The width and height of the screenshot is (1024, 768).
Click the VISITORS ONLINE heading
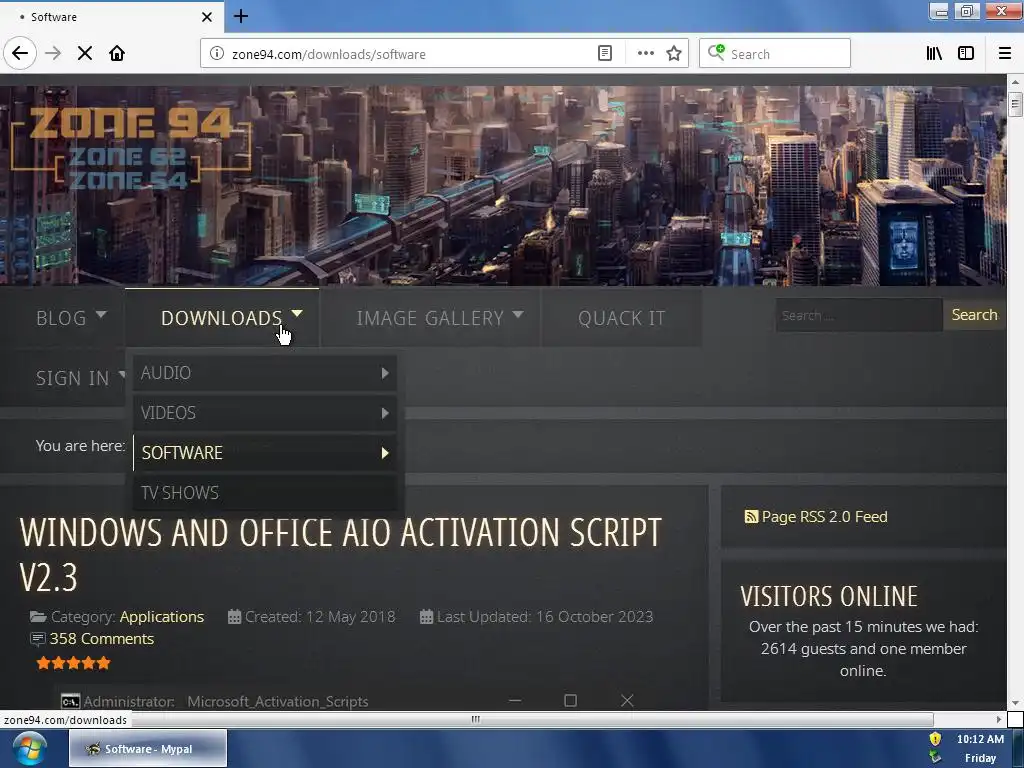[x=829, y=596]
